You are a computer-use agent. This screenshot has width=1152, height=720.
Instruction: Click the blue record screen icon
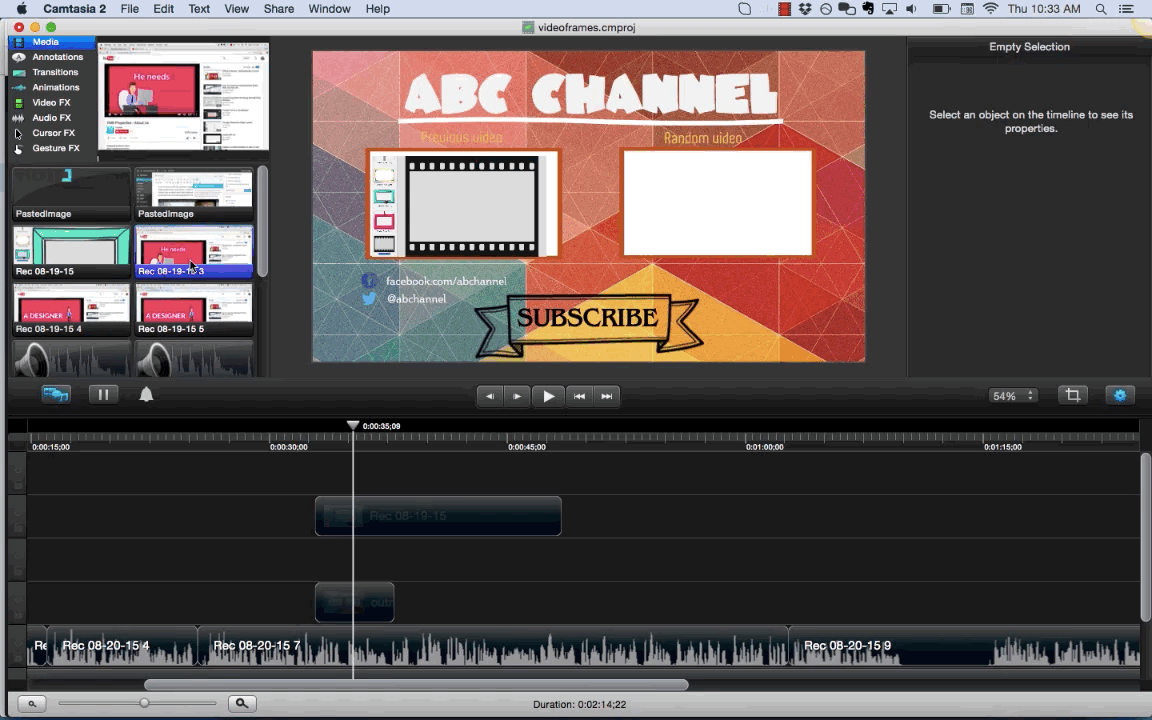click(55, 395)
